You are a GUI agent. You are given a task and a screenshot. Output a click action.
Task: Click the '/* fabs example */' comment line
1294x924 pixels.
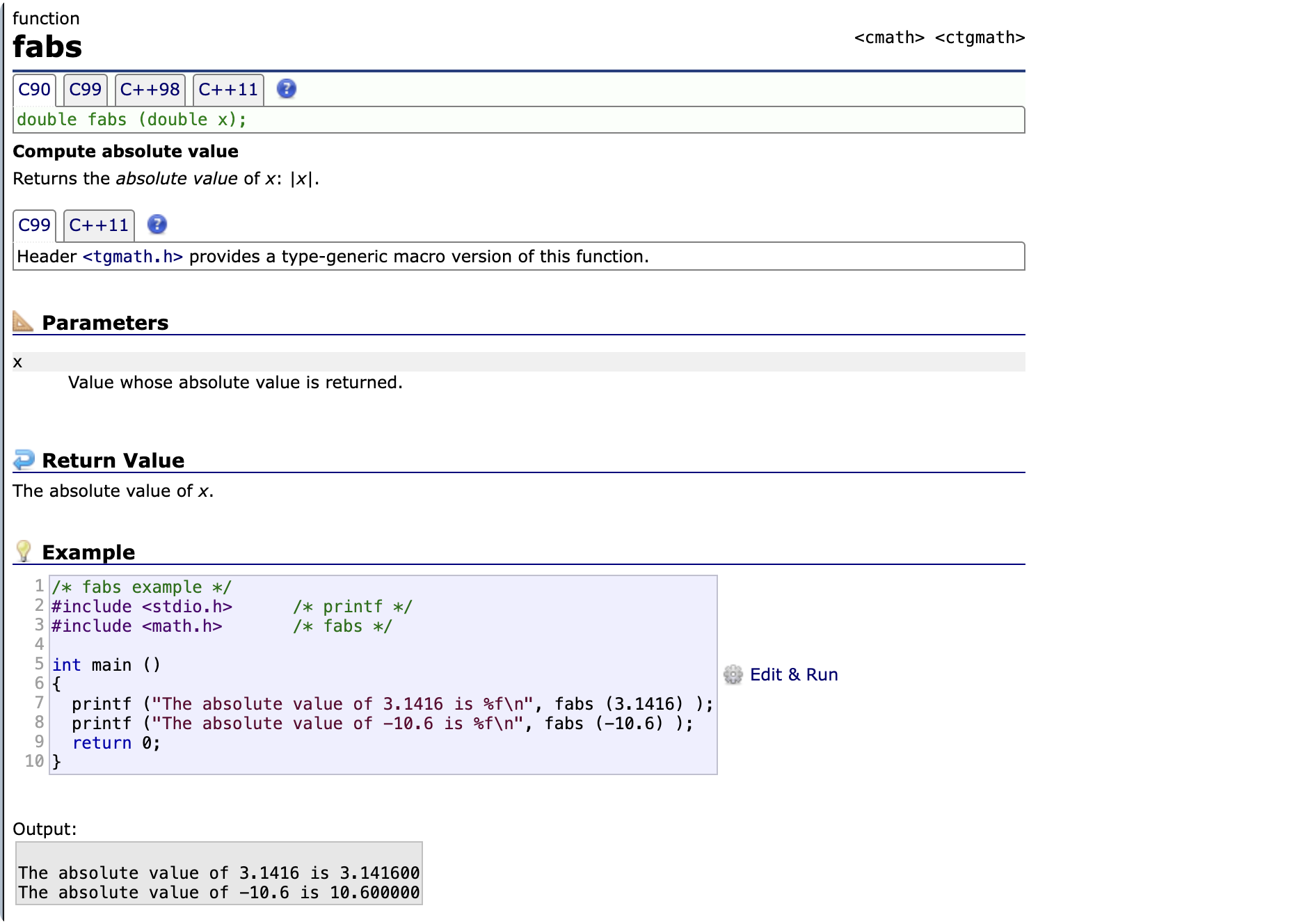click(x=142, y=587)
